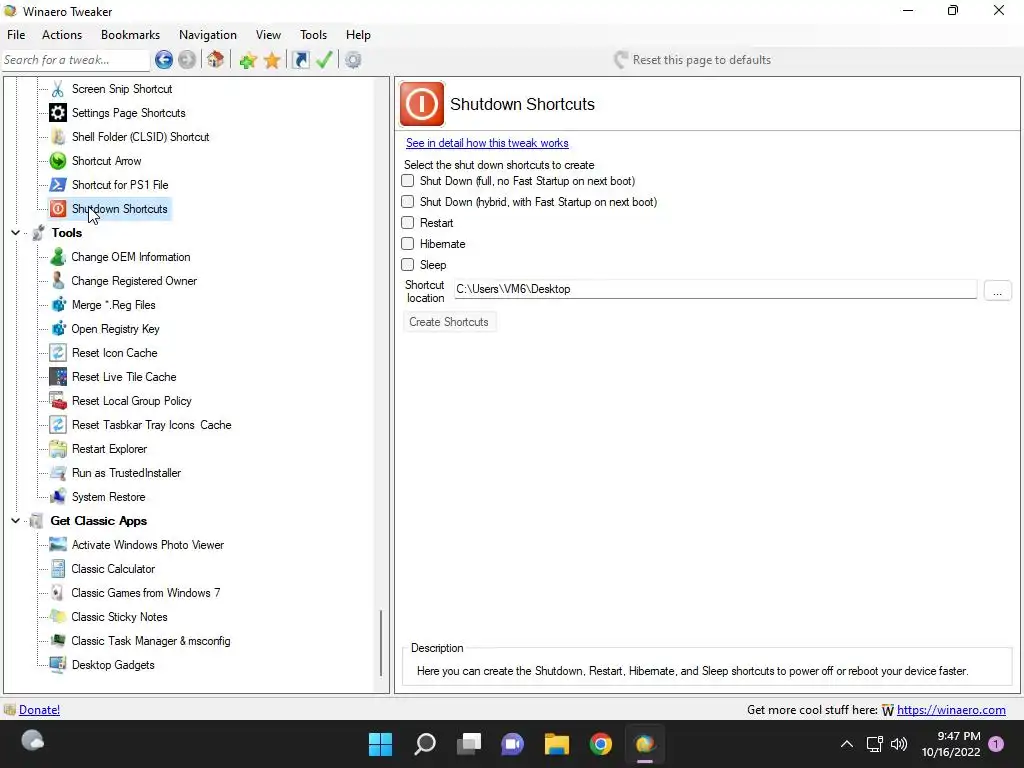Click the Settings Page Shortcuts gear icon
This screenshot has height=768, width=1024.
click(x=58, y=113)
